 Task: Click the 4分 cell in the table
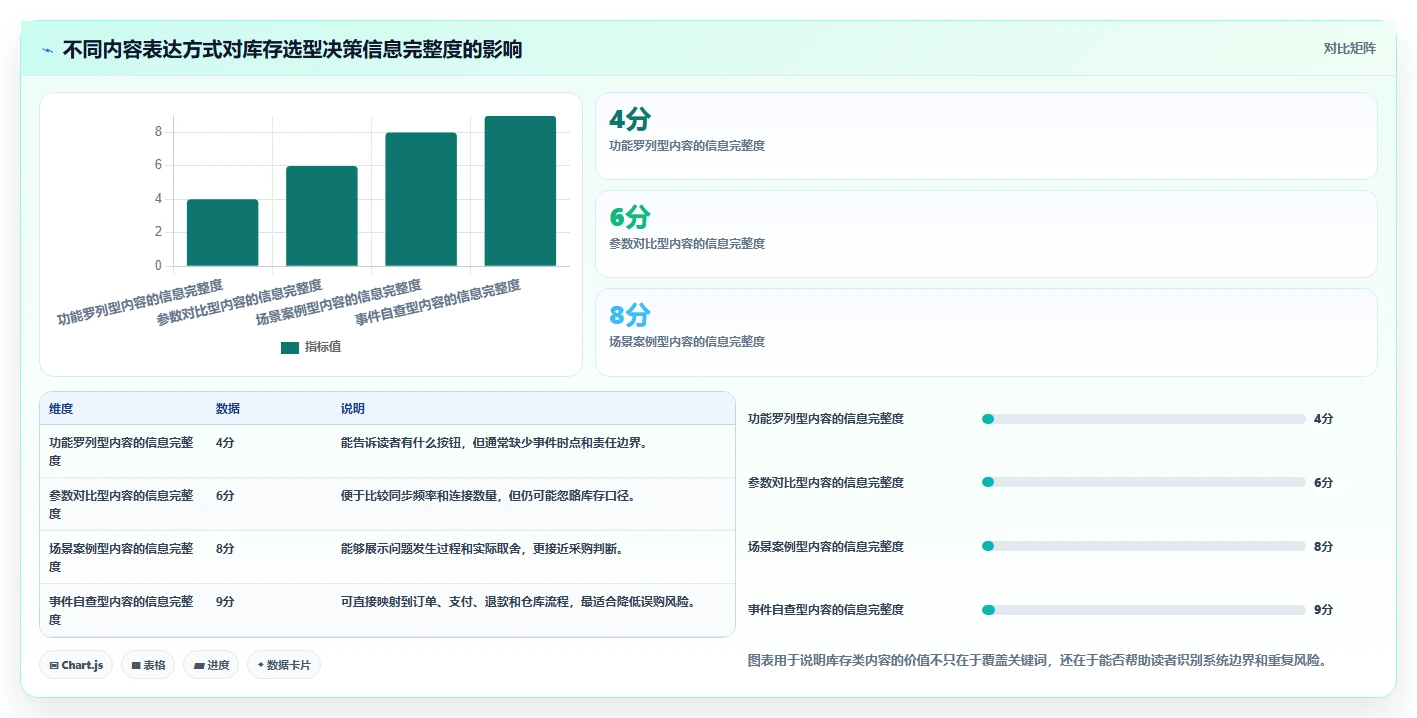pos(225,443)
